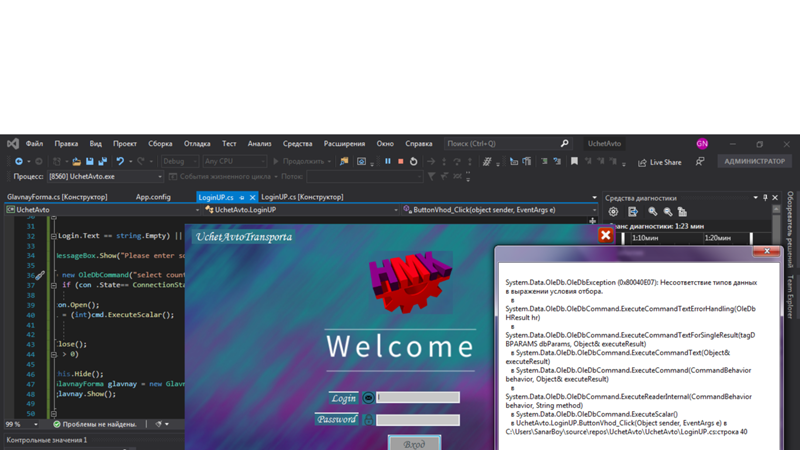This screenshot has width=800, height=450.
Task: Close the LoginUP.cs tab
Action: 252,197
